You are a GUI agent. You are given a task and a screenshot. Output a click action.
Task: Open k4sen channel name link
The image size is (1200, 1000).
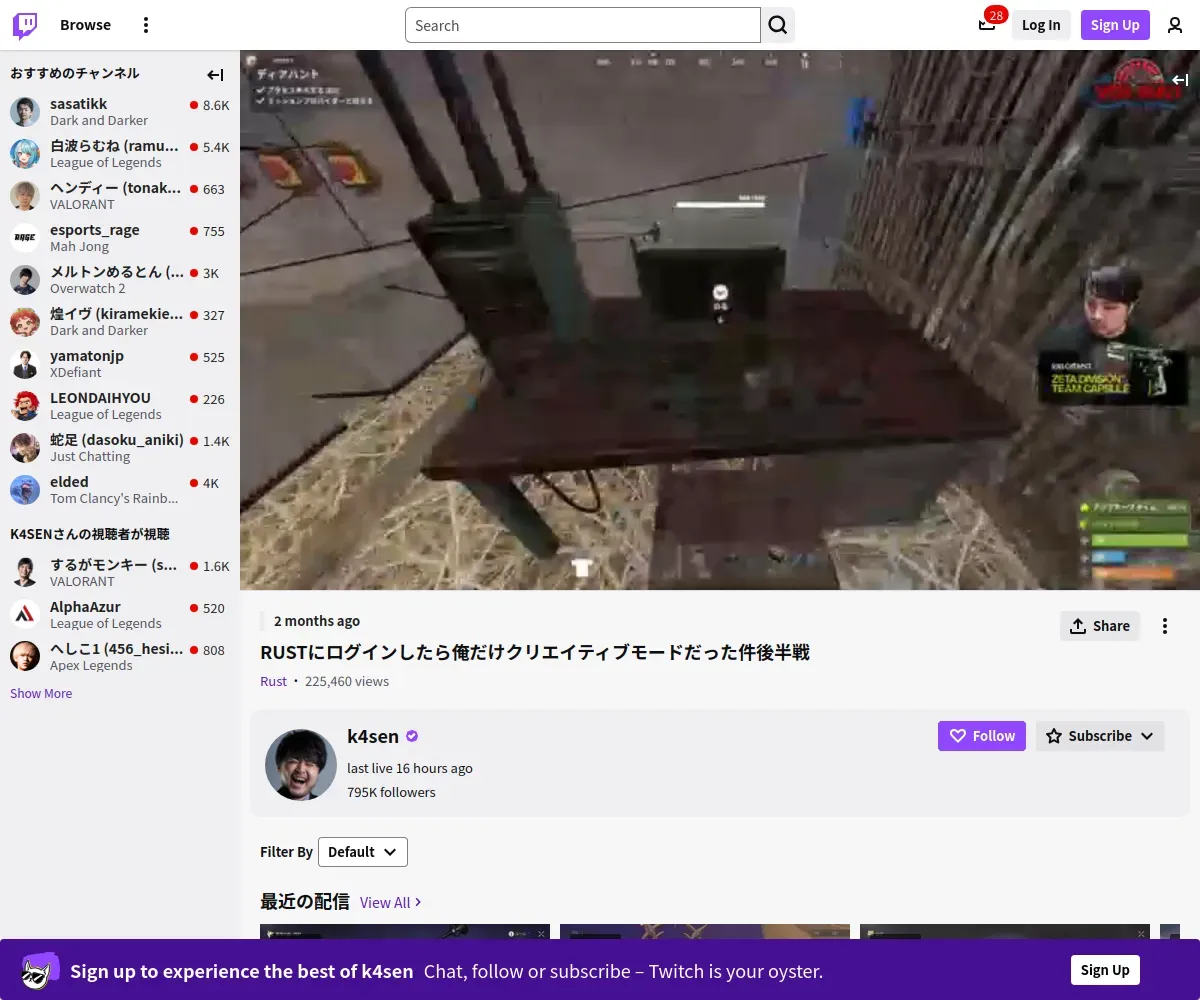[x=373, y=736]
